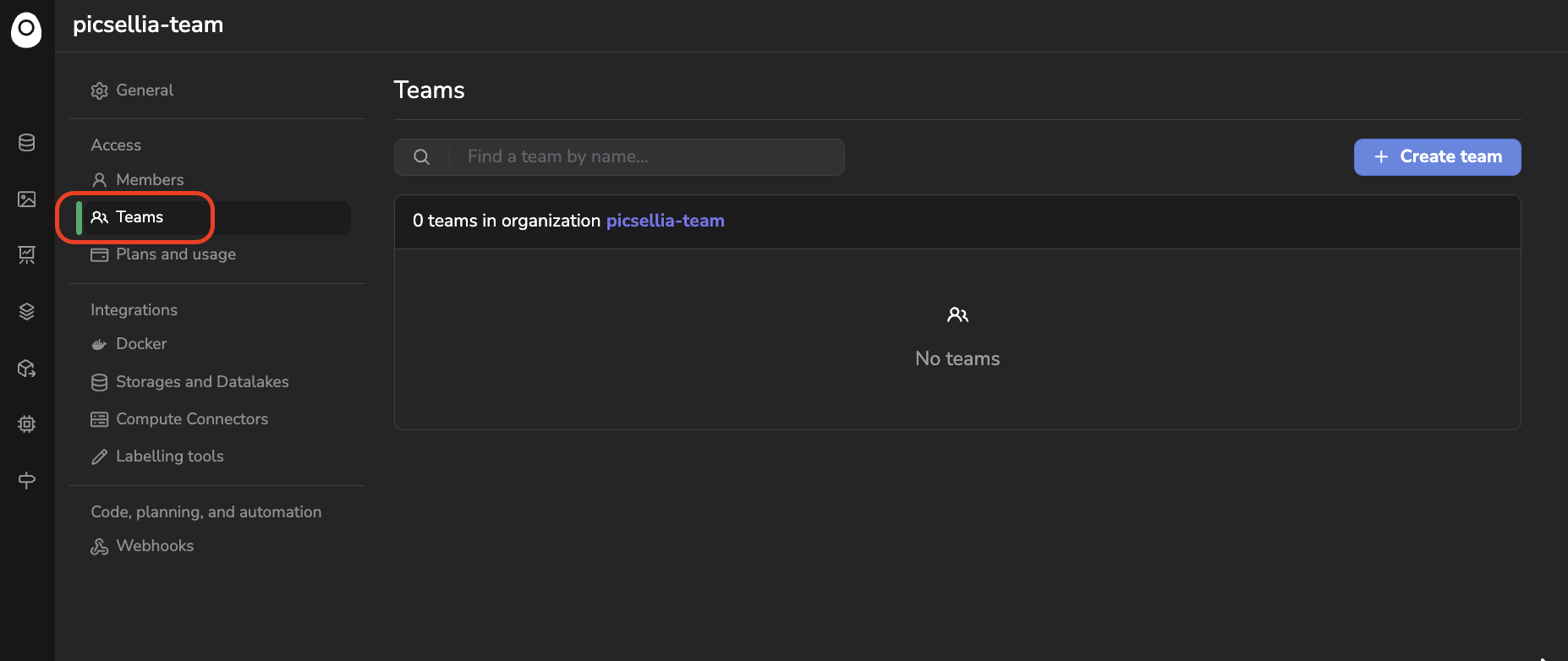Open the Docker integration settings
The image size is (1568, 661).
(141, 344)
